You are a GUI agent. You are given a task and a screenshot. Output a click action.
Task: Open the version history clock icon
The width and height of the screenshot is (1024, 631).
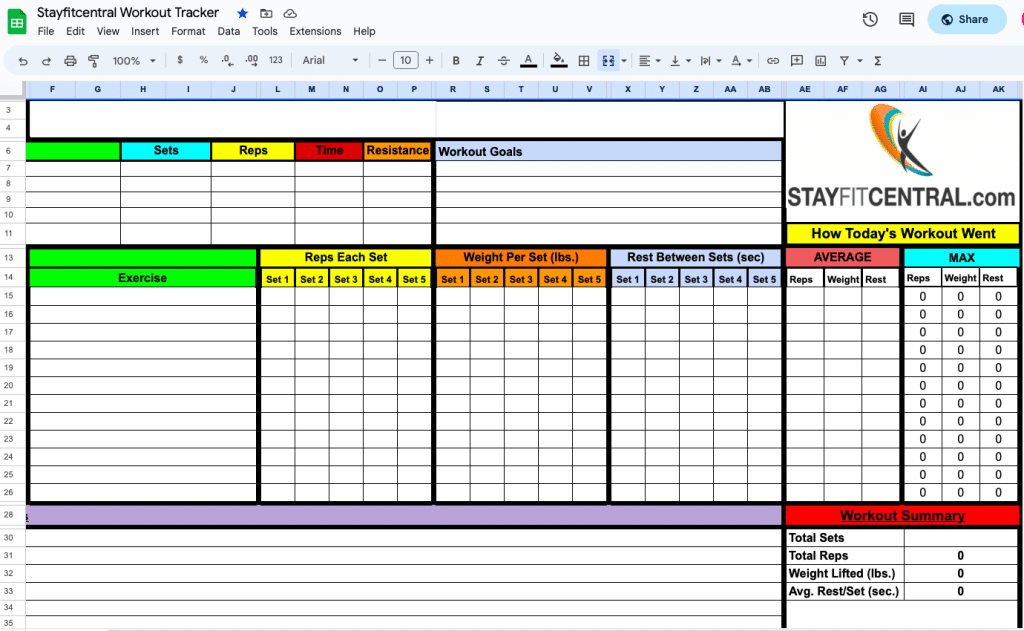coord(870,19)
